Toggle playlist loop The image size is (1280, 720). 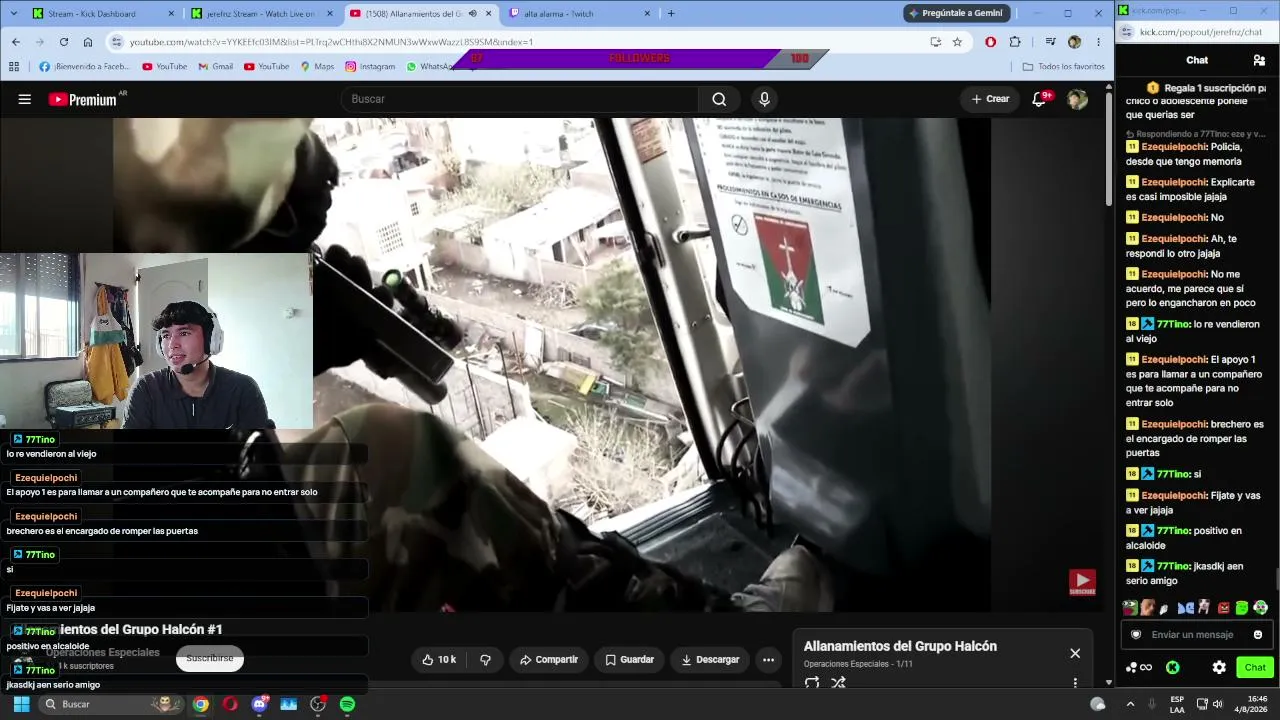812,683
